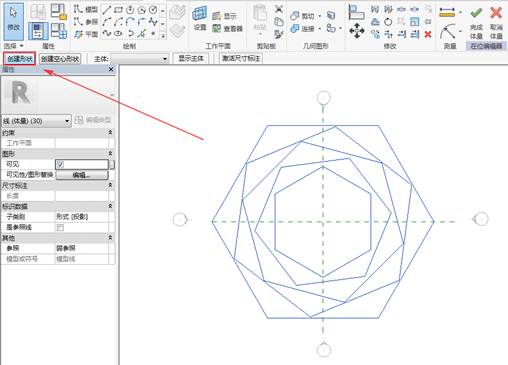The width and height of the screenshot is (508, 365).
Task: Click Show Host (显示主体) button
Action: click(x=191, y=59)
